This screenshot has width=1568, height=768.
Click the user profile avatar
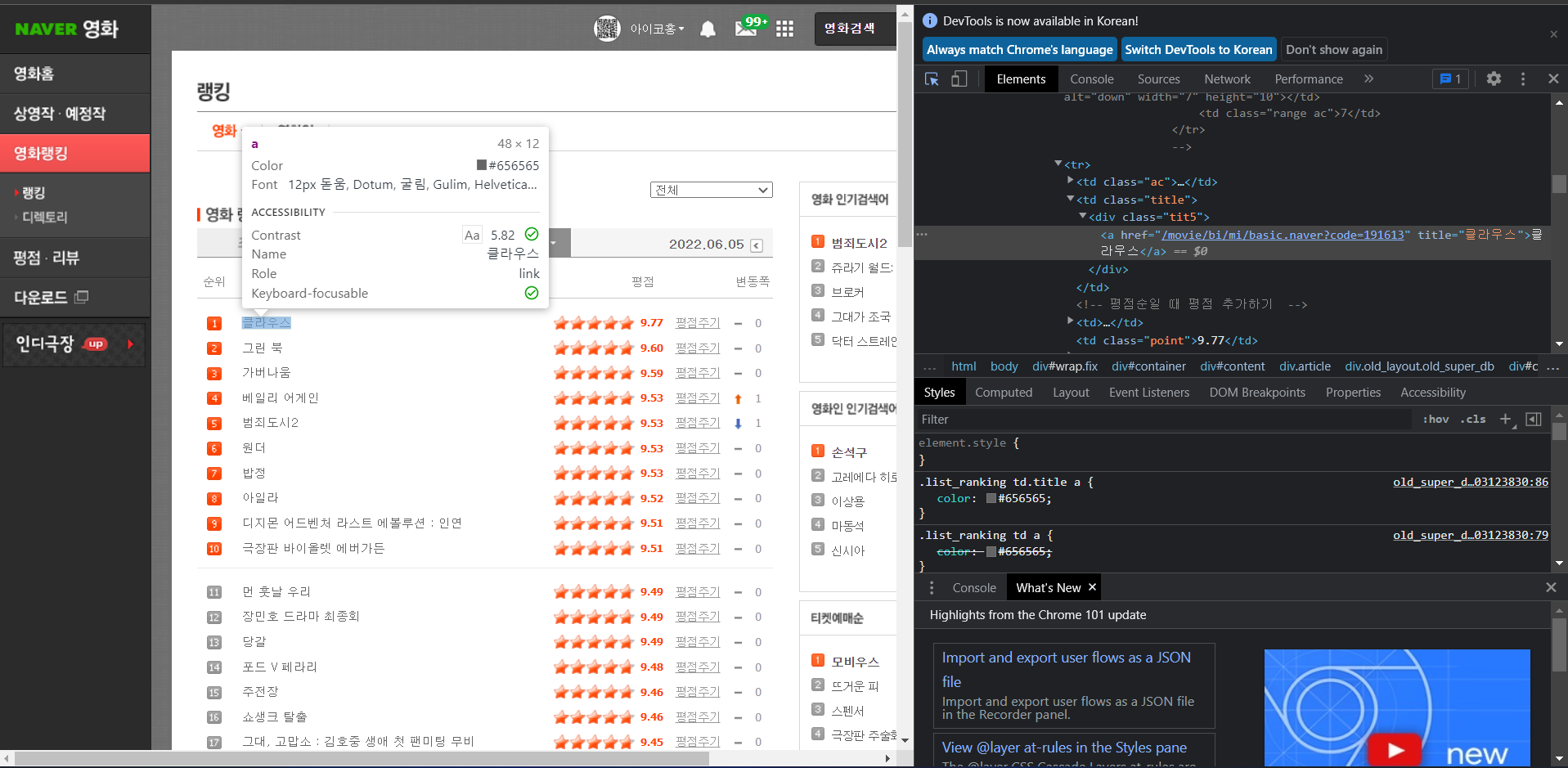point(607,29)
